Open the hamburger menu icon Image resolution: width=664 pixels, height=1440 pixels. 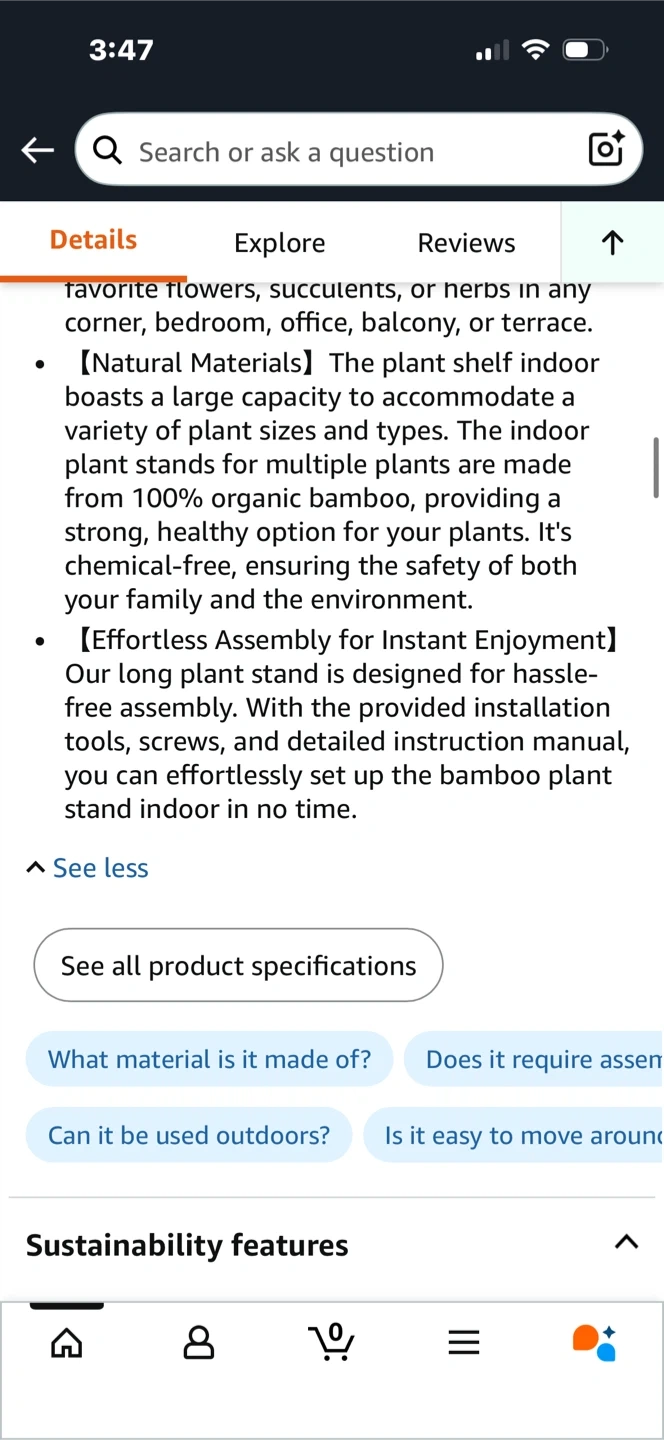[464, 1342]
